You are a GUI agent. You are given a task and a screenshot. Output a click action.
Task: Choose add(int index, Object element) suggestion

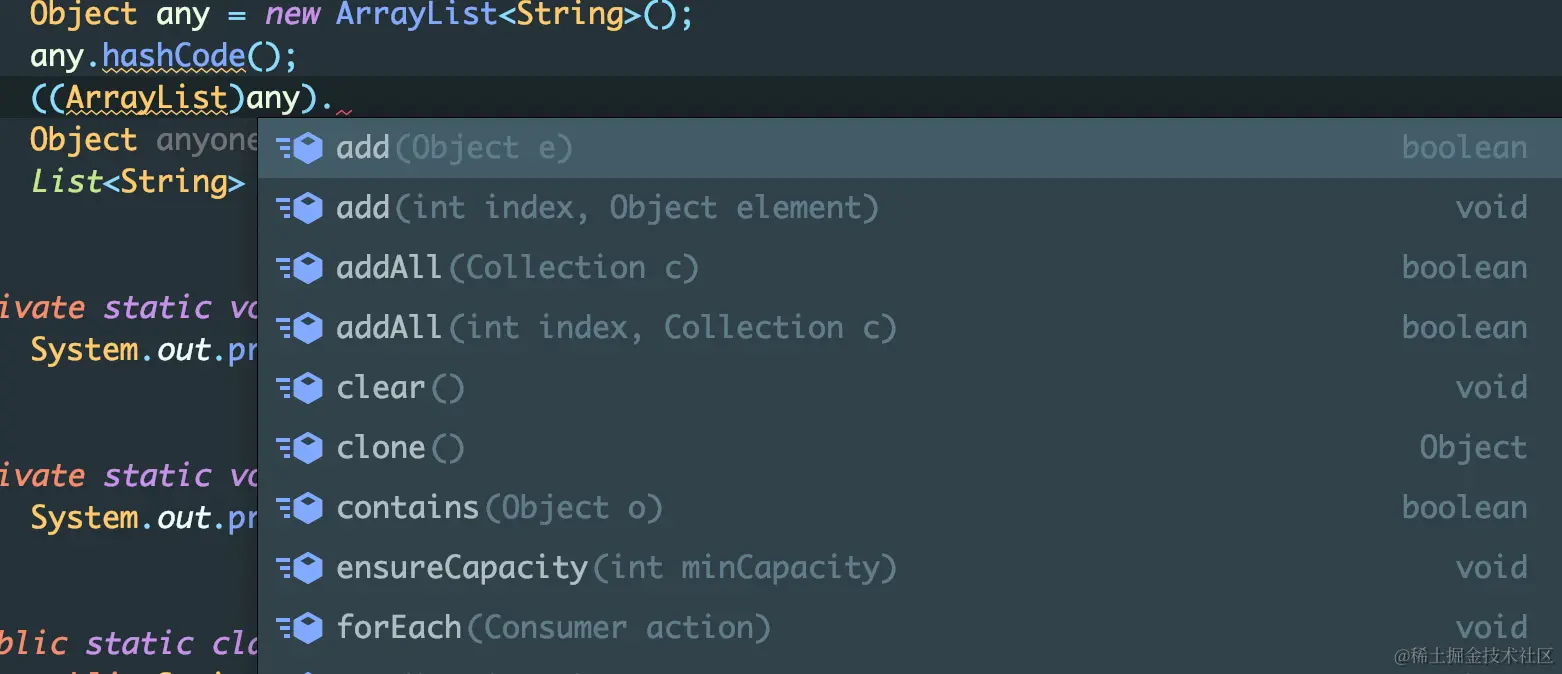coord(607,208)
